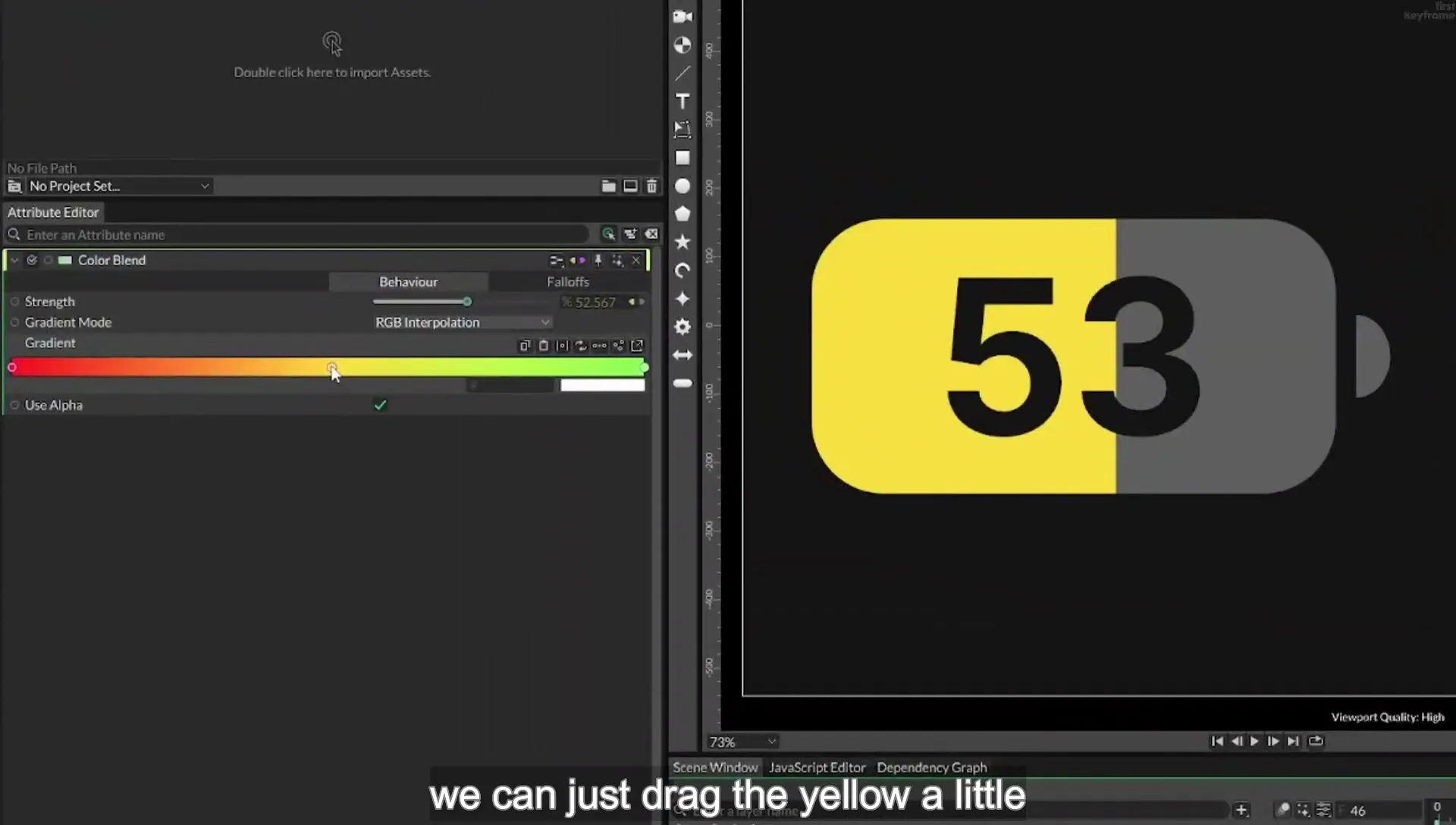This screenshot has width=1456, height=825.
Task: Select the Pen line tool
Action: (x=682, y=74)
